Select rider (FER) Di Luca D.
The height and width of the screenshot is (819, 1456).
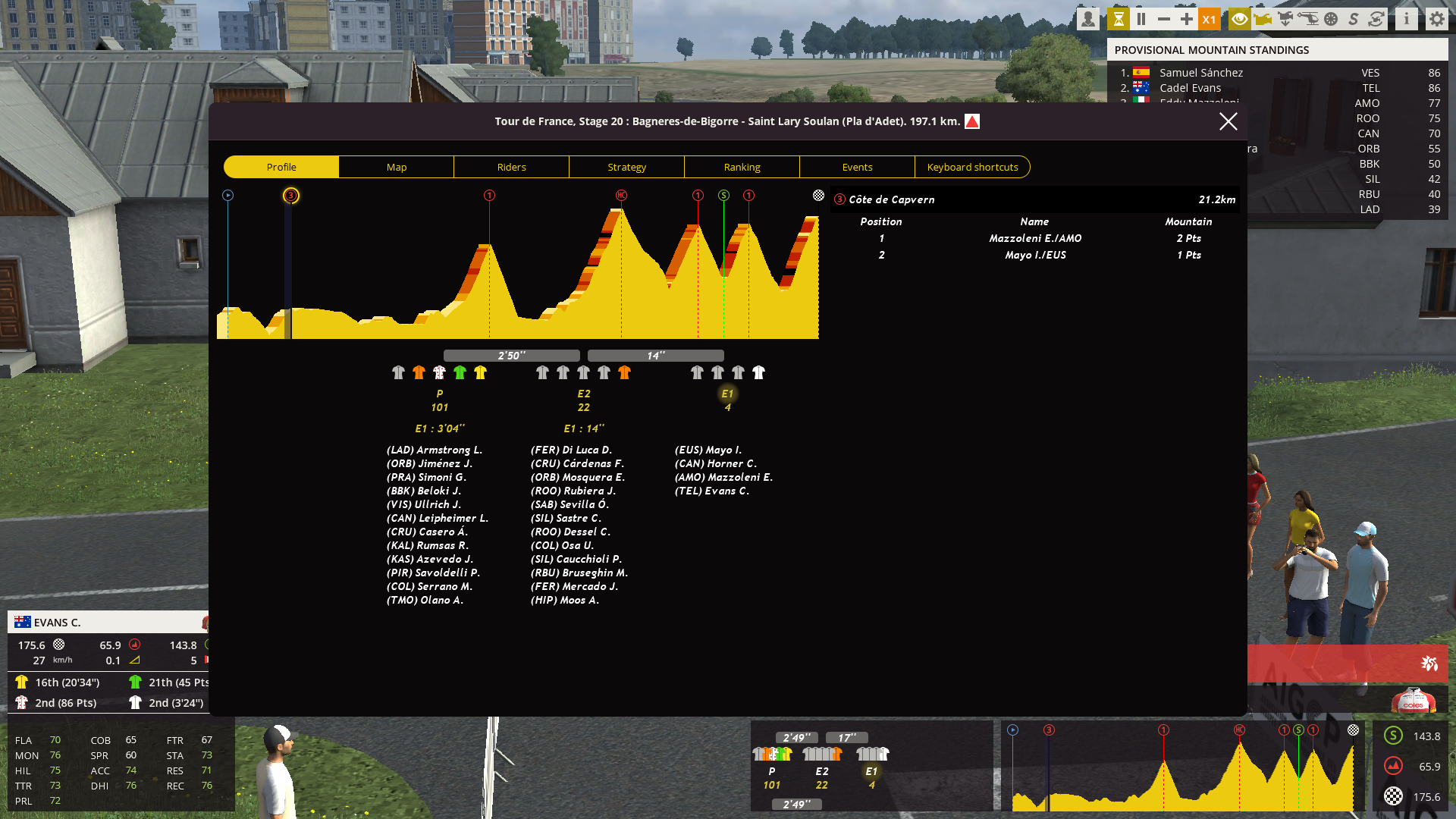pyautogui.click(x=572, y=450)
